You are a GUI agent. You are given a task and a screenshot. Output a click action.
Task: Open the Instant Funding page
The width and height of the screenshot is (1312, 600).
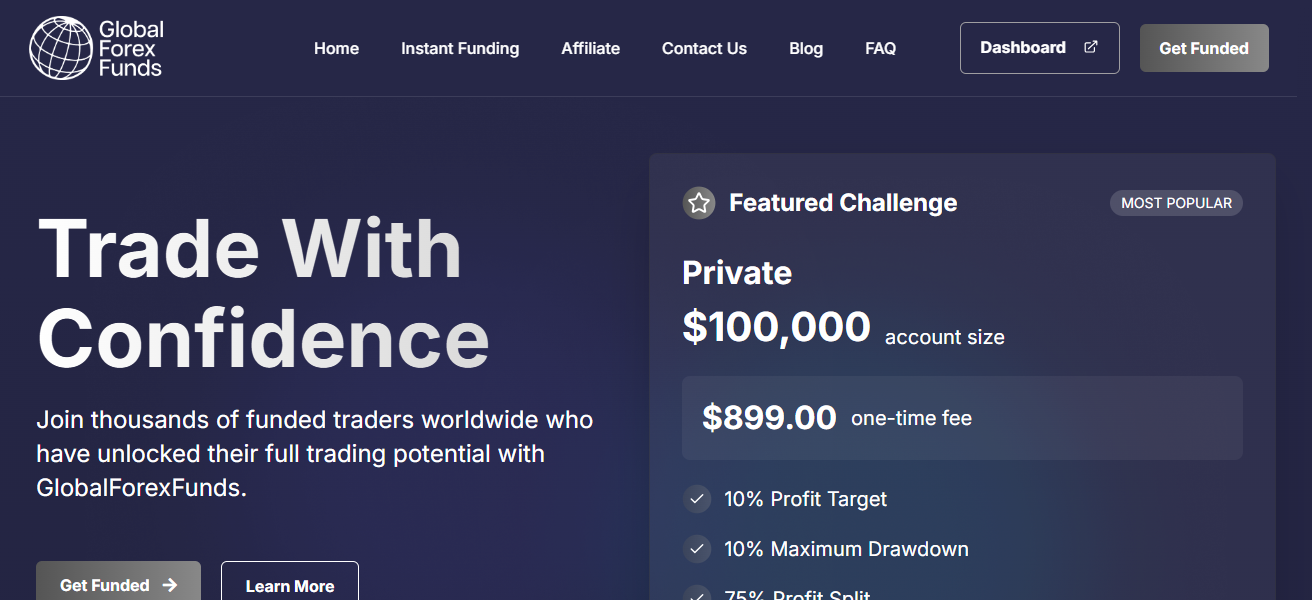point(460,48)
